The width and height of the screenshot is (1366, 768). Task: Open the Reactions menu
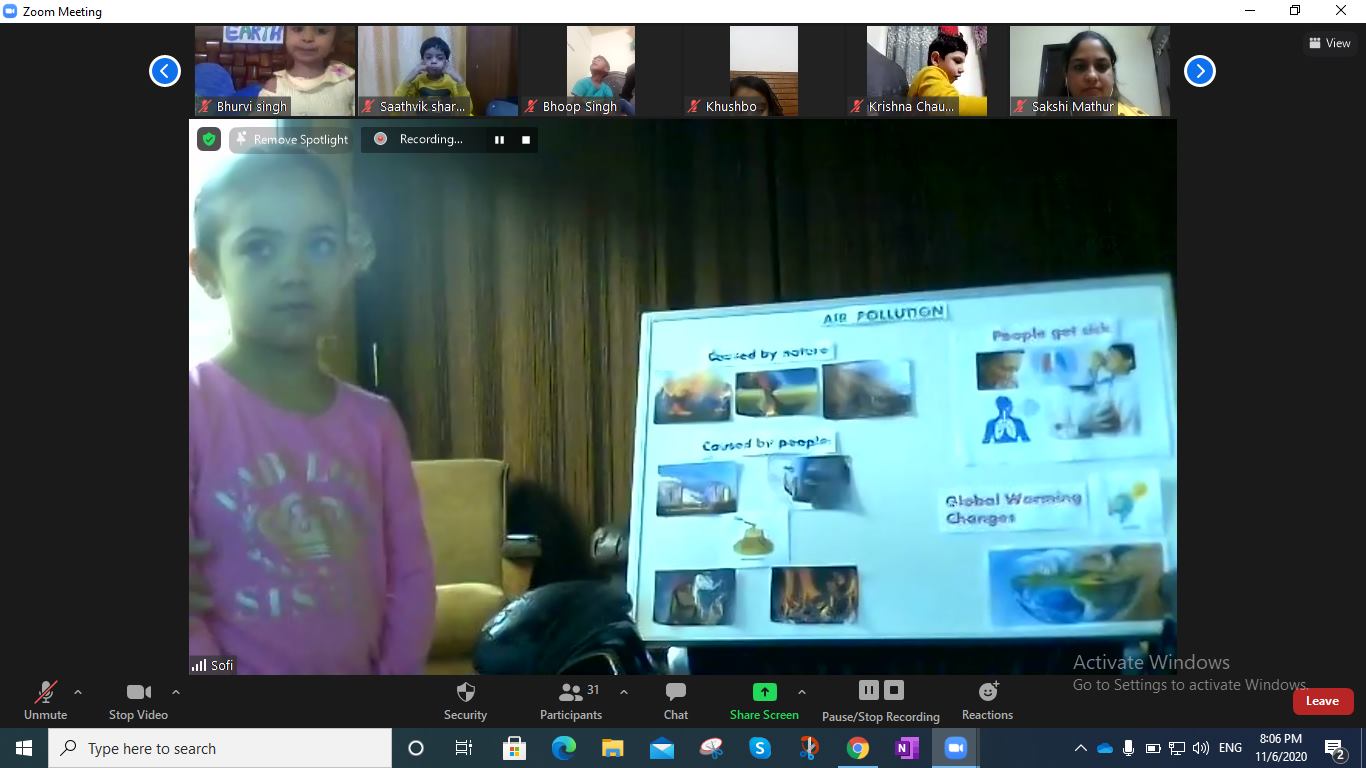pyautogui.click(x=987, y=700)
